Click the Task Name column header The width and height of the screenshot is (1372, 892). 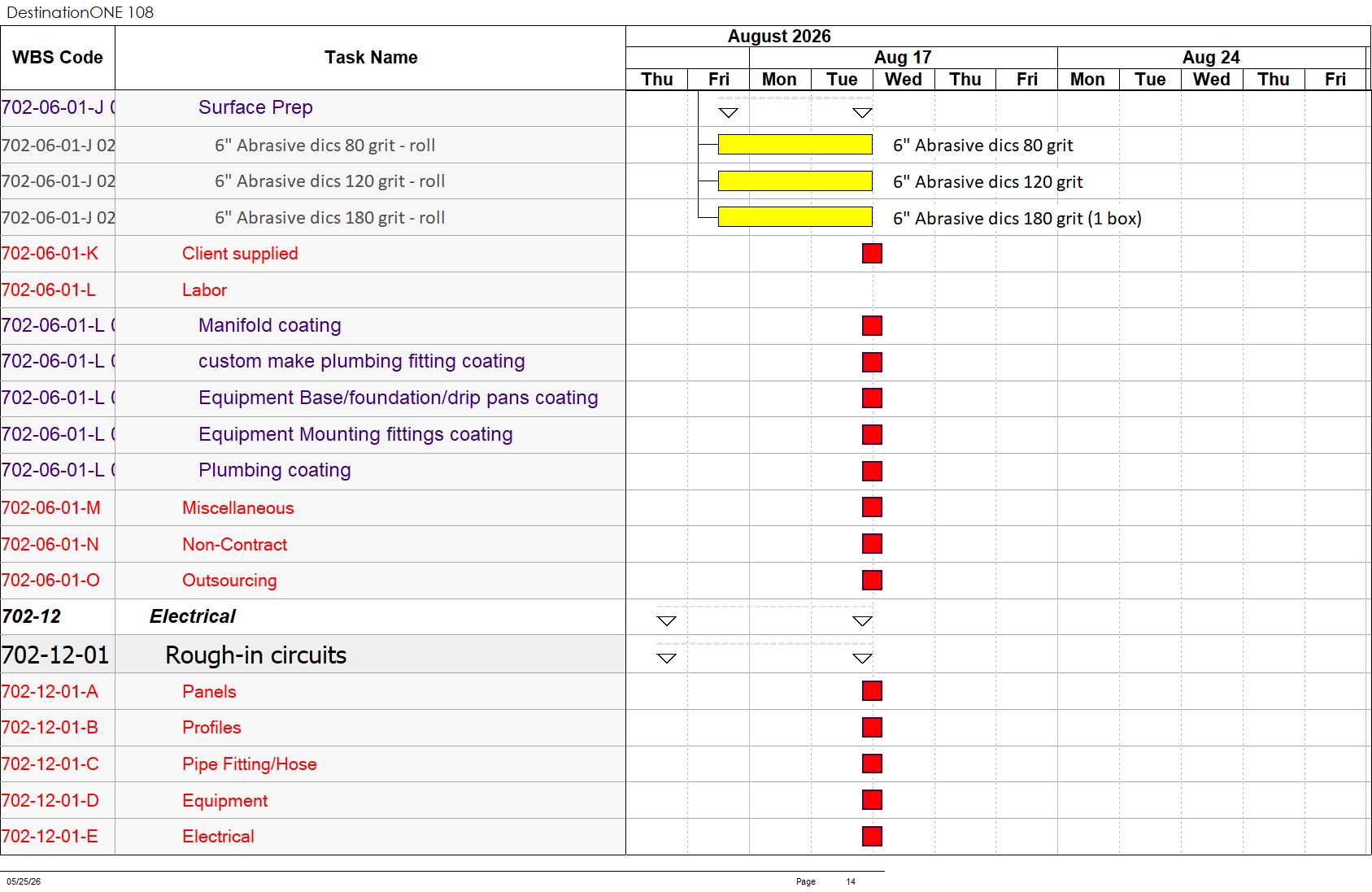(x=371, y=58)
